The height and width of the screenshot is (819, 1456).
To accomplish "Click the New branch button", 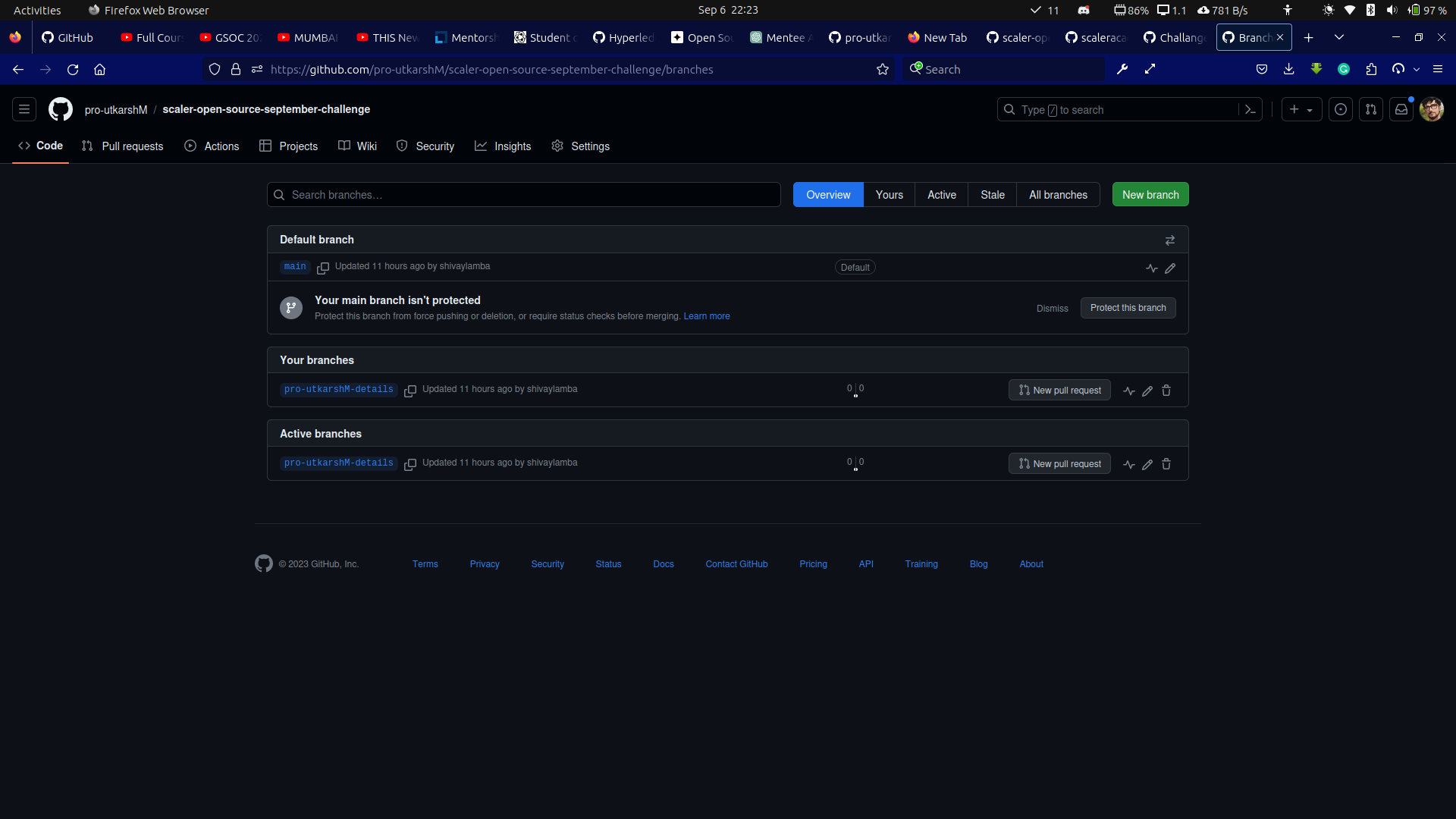I will pos(1150,194).
